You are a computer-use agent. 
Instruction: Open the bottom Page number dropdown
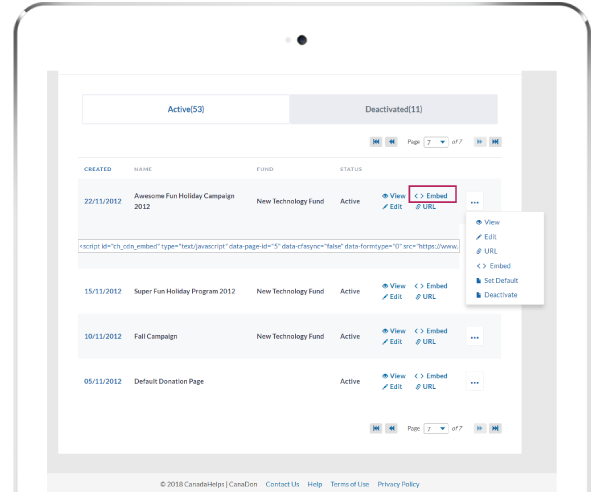(x=435, y=428)
